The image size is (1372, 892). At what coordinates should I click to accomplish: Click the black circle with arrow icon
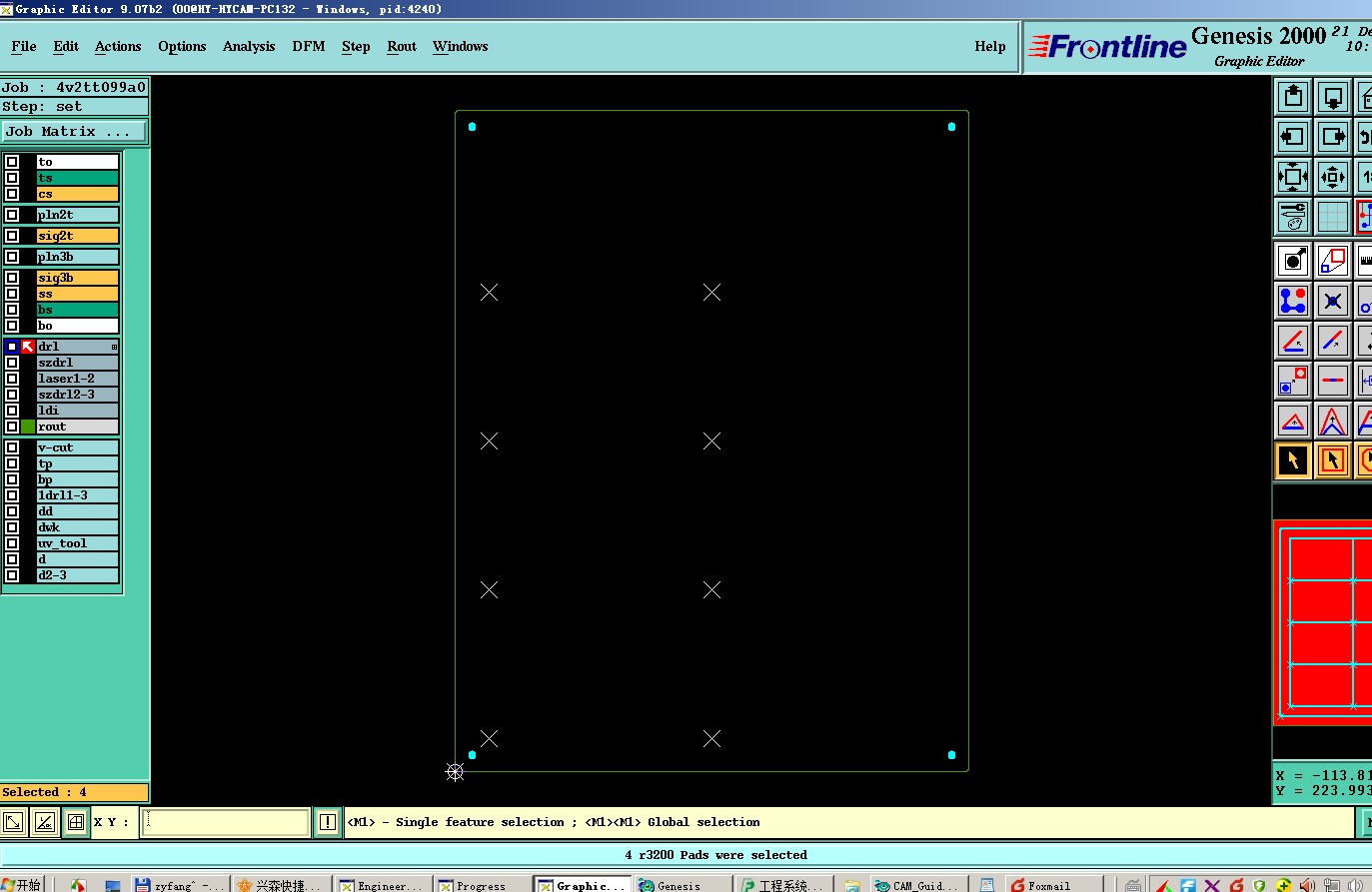click(x=1293, y=261)
